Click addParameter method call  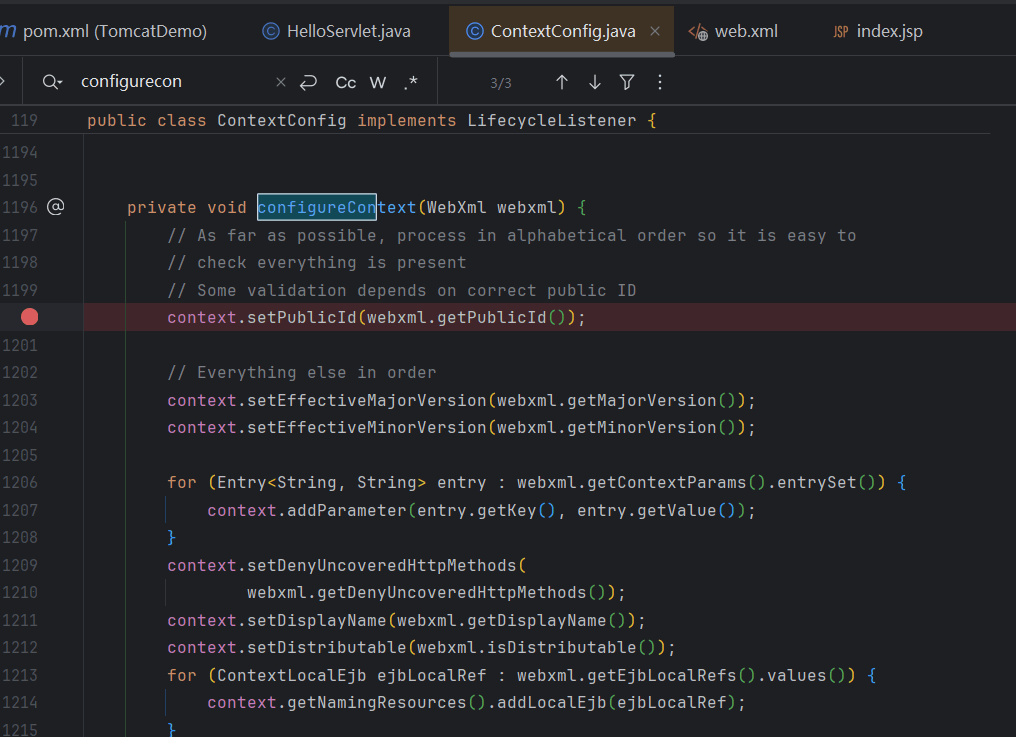347,511
